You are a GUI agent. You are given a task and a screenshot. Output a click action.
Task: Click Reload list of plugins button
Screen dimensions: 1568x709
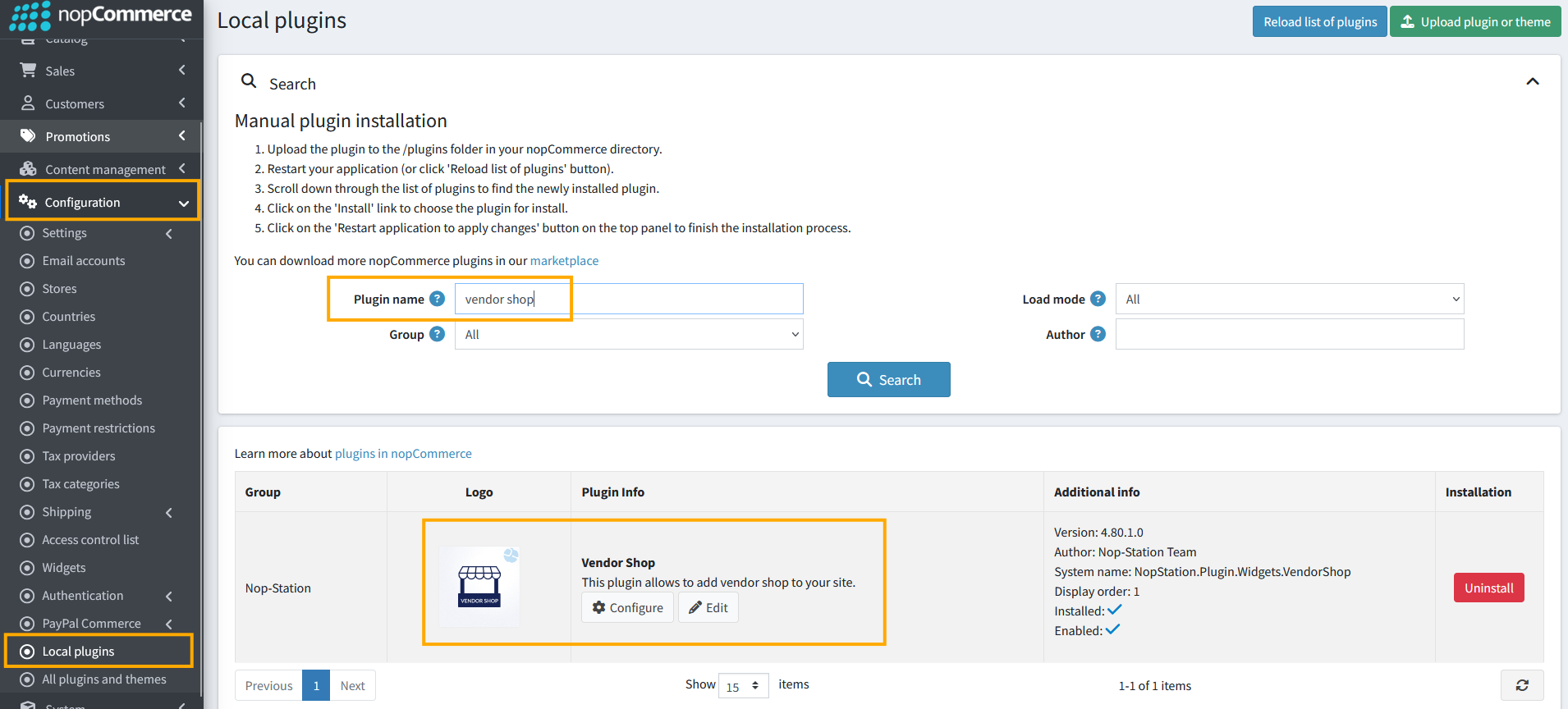(x=1320, y=21)
